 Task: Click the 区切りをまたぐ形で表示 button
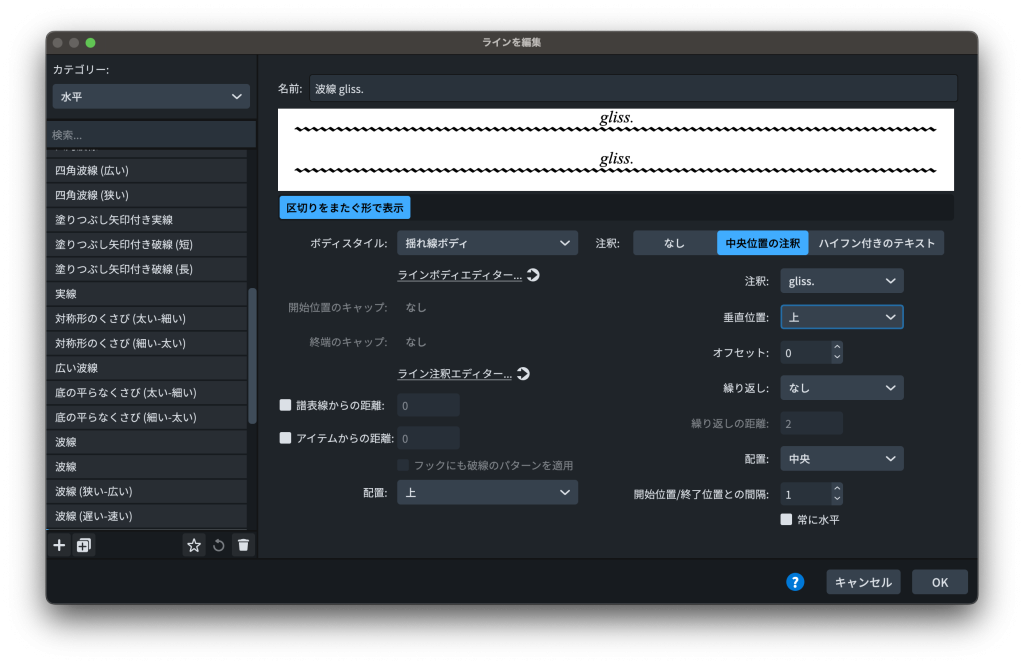click(345, 208)
